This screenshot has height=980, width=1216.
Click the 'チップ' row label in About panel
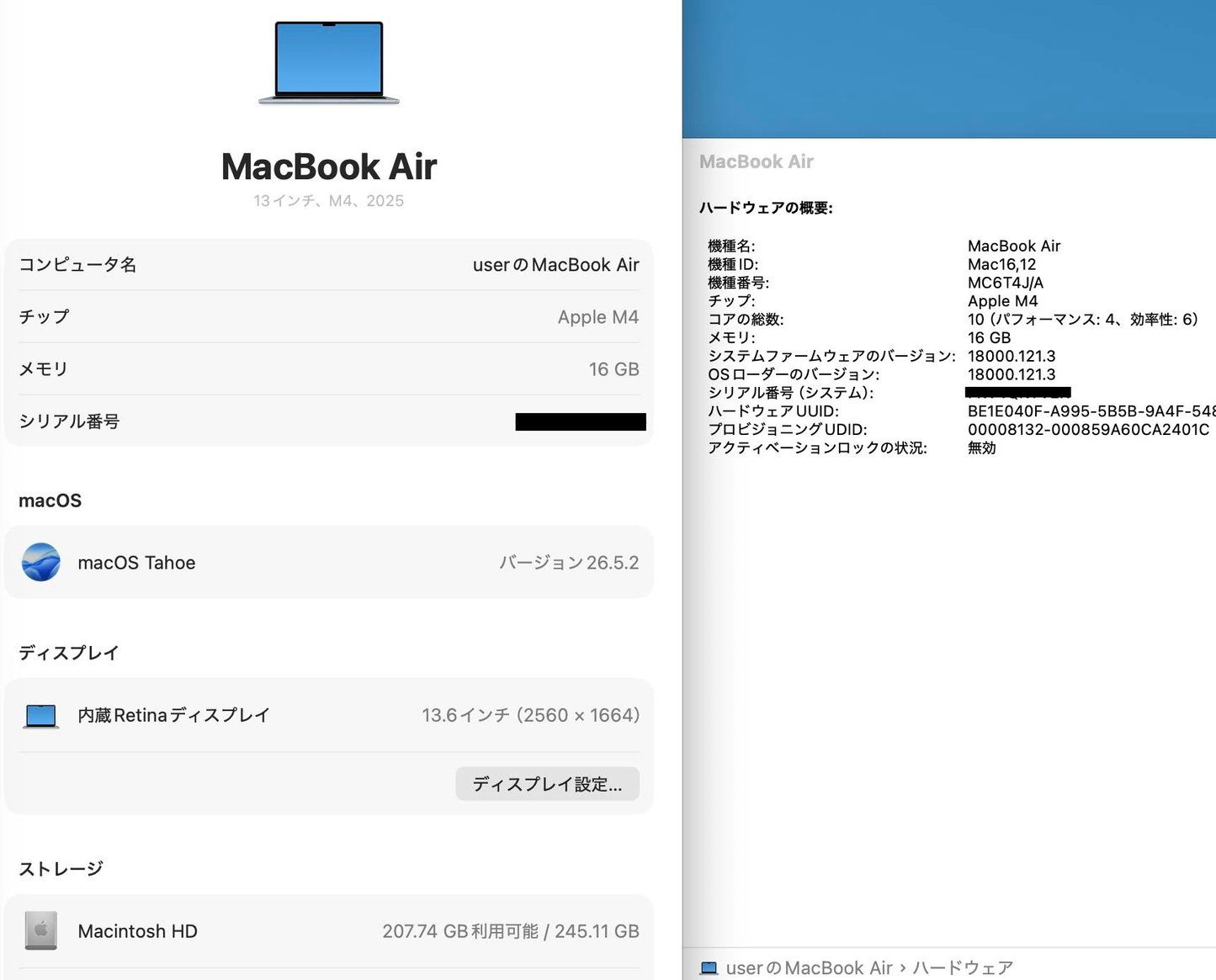point(44,317)
